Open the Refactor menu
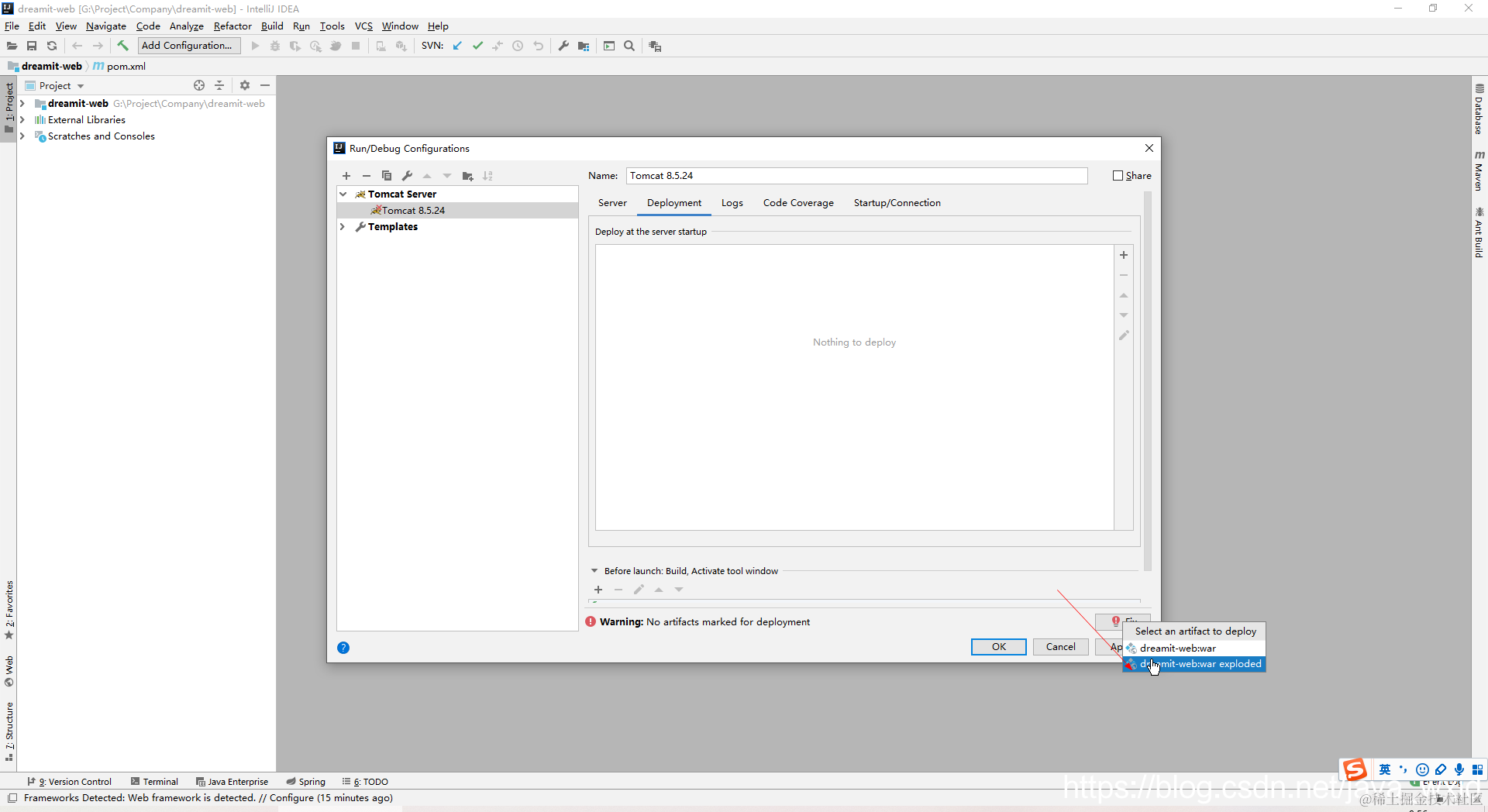The height and width of the screenshot is (812, 1488). pyautogui.click(x=232, y=26)
